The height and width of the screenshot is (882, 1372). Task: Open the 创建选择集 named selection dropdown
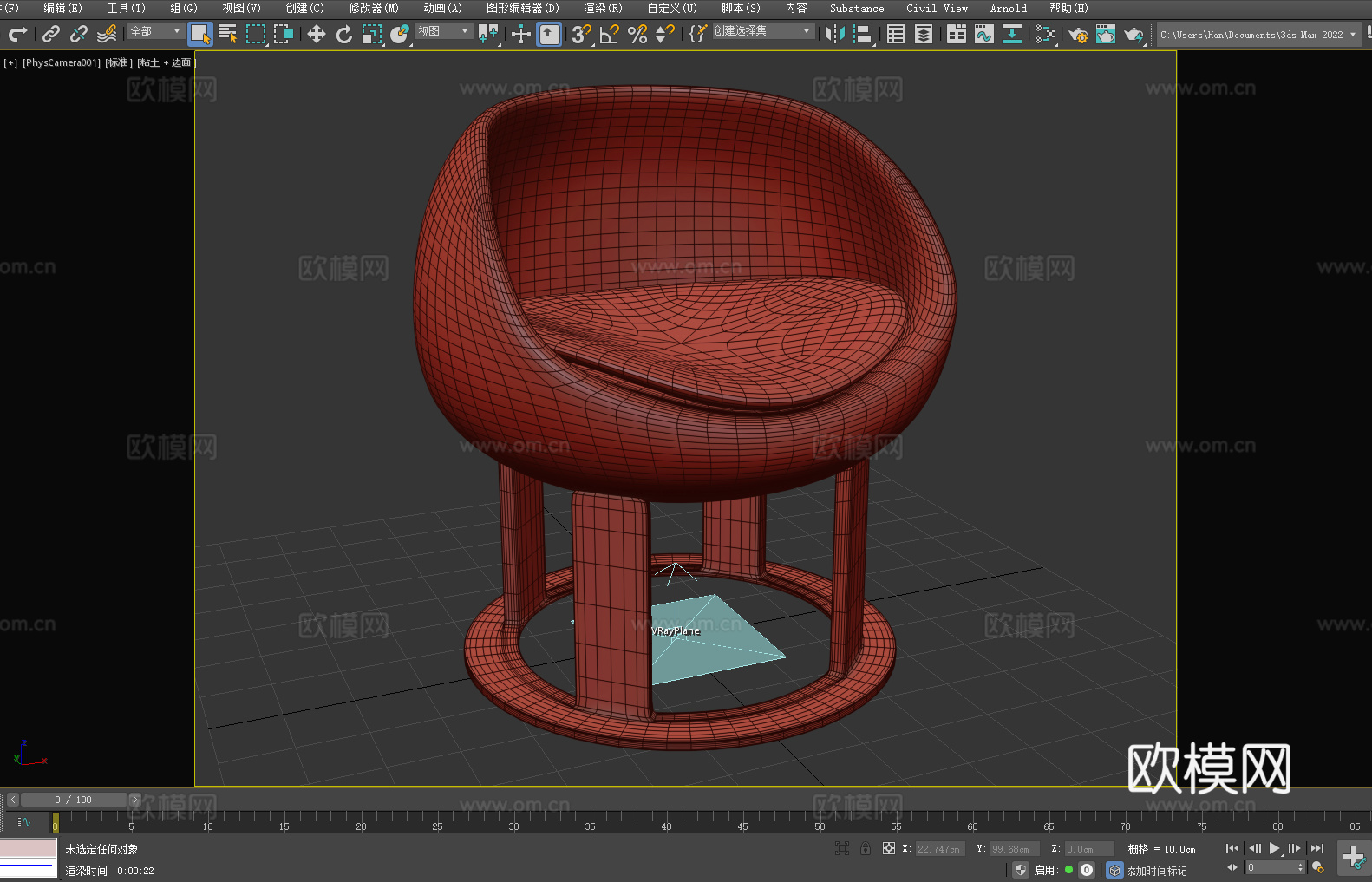[x=763, y=31]
